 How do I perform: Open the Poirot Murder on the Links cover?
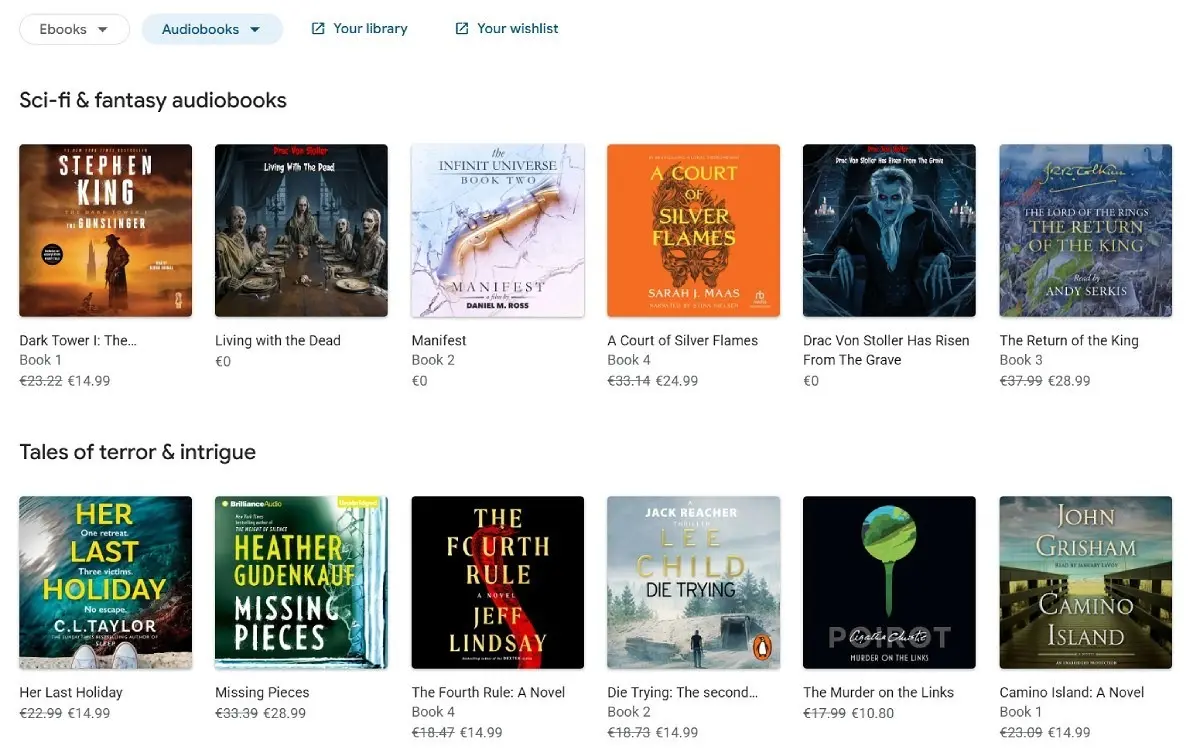coord(890,583)
